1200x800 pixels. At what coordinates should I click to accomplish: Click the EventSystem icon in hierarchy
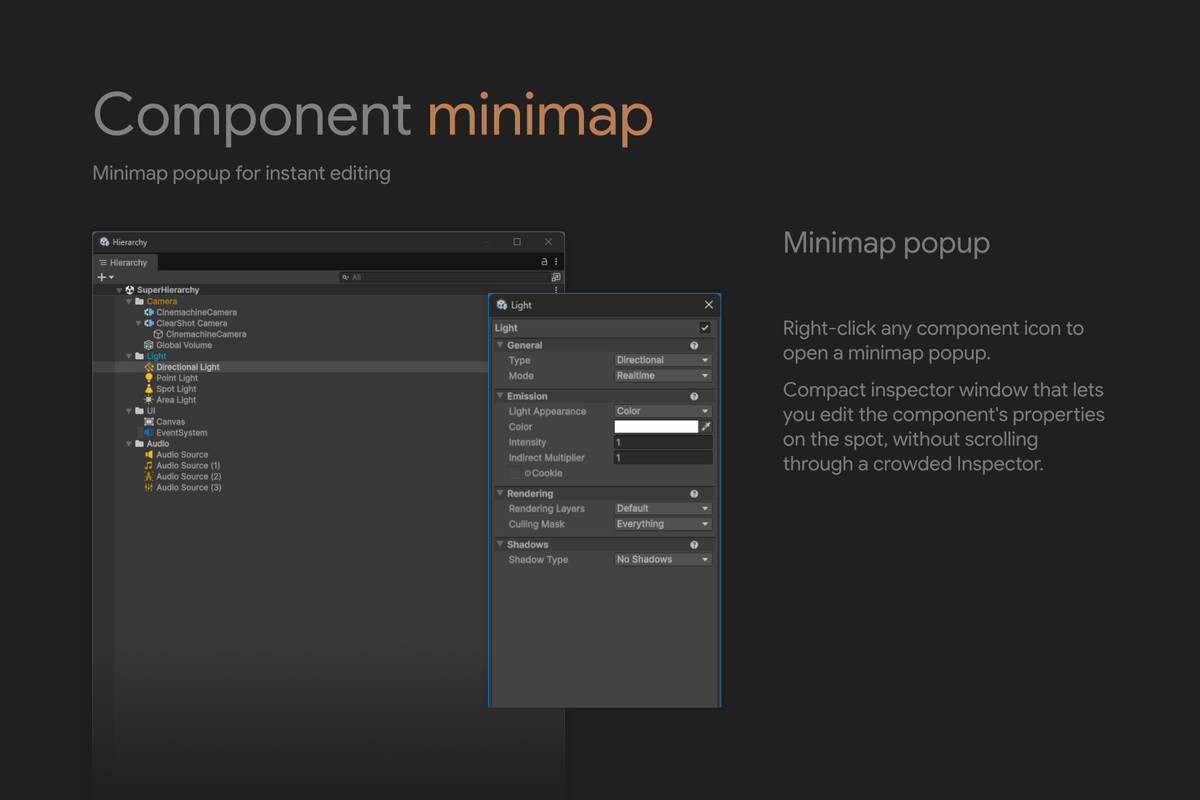pos(149,433)
